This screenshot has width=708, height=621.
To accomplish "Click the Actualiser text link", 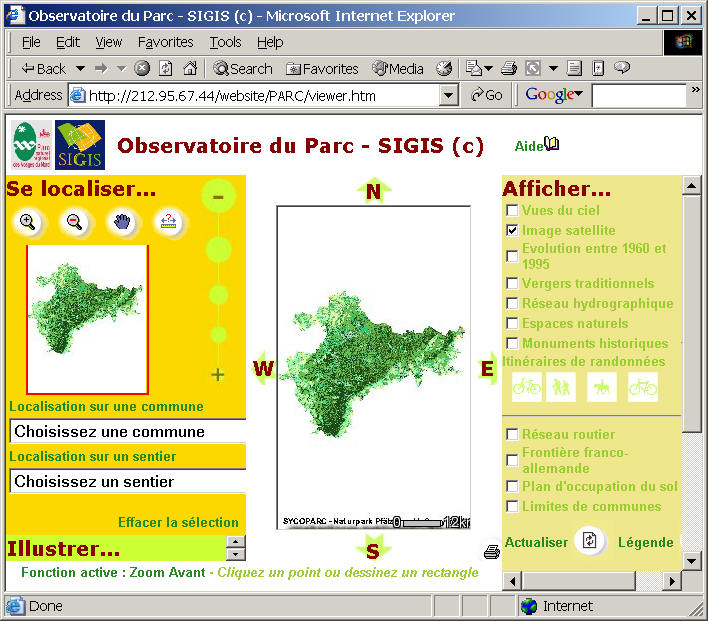I will click(536, 542).
